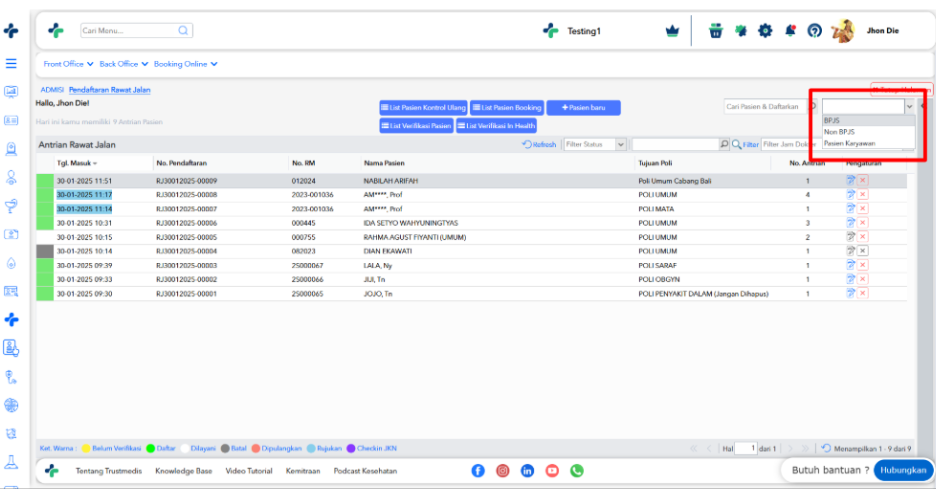936x489 pixels.
Task: Open the Instagram icon in footer
Action: pyautogui.click(x=503, y=470)
